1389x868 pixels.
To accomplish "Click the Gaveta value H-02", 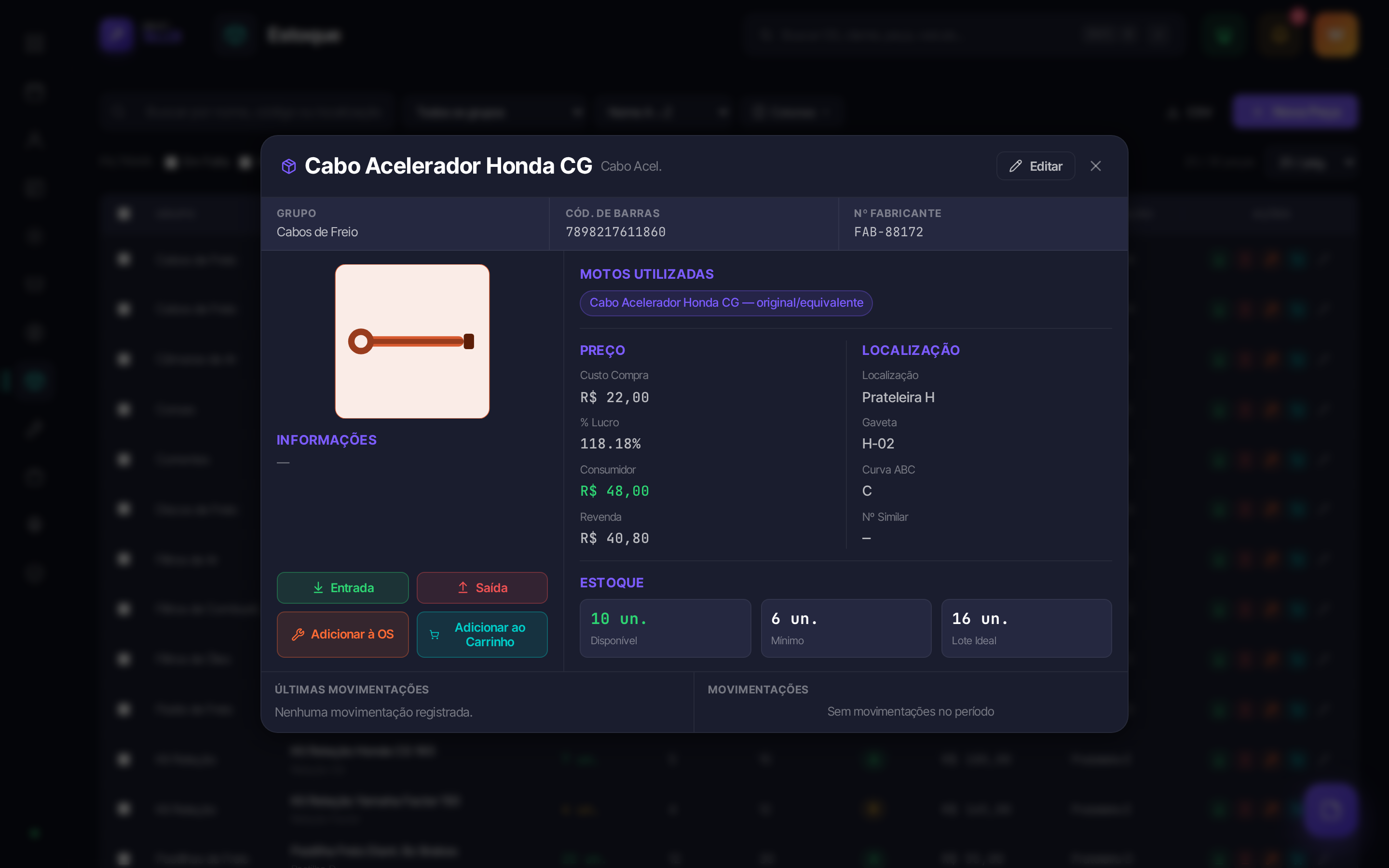I will click(878, 444).
